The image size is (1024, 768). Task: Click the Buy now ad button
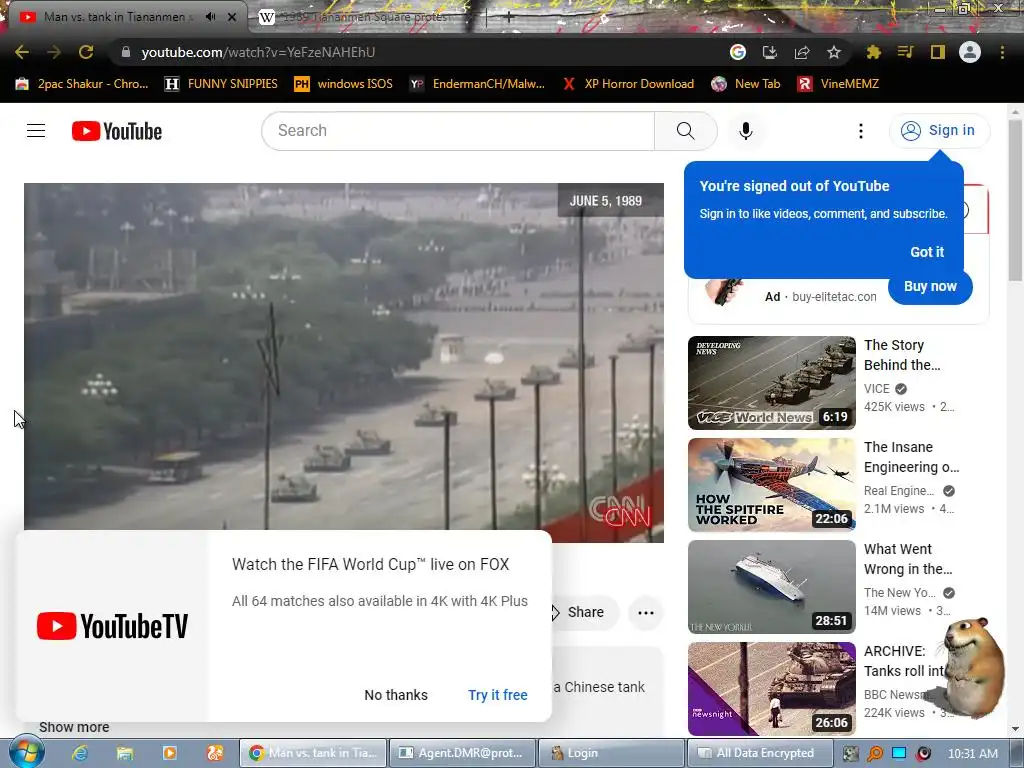coord(930,286)
